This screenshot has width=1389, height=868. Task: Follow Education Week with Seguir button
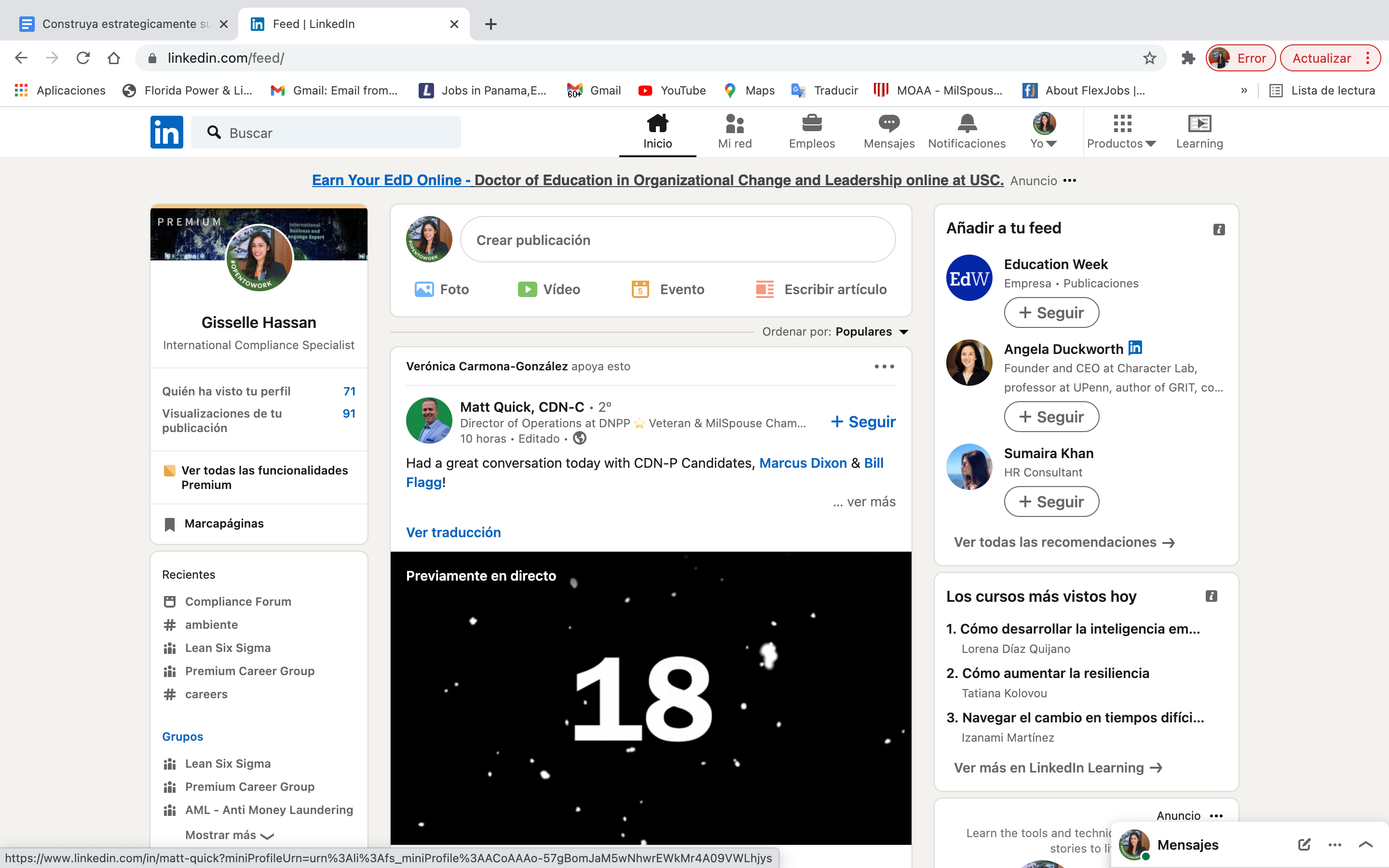(x=1051, y=313)
